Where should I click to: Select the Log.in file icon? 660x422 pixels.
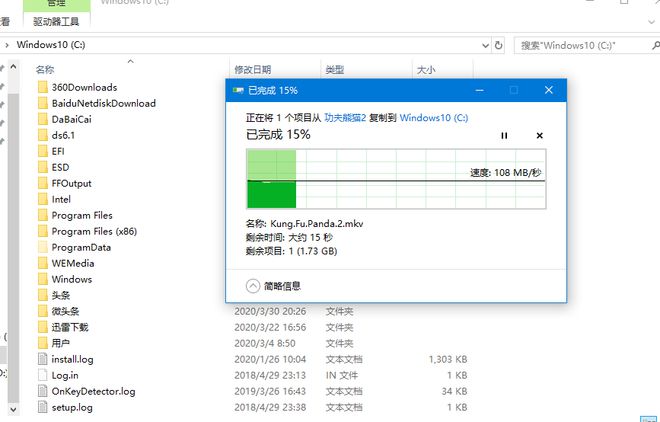(x=43, y=375)
